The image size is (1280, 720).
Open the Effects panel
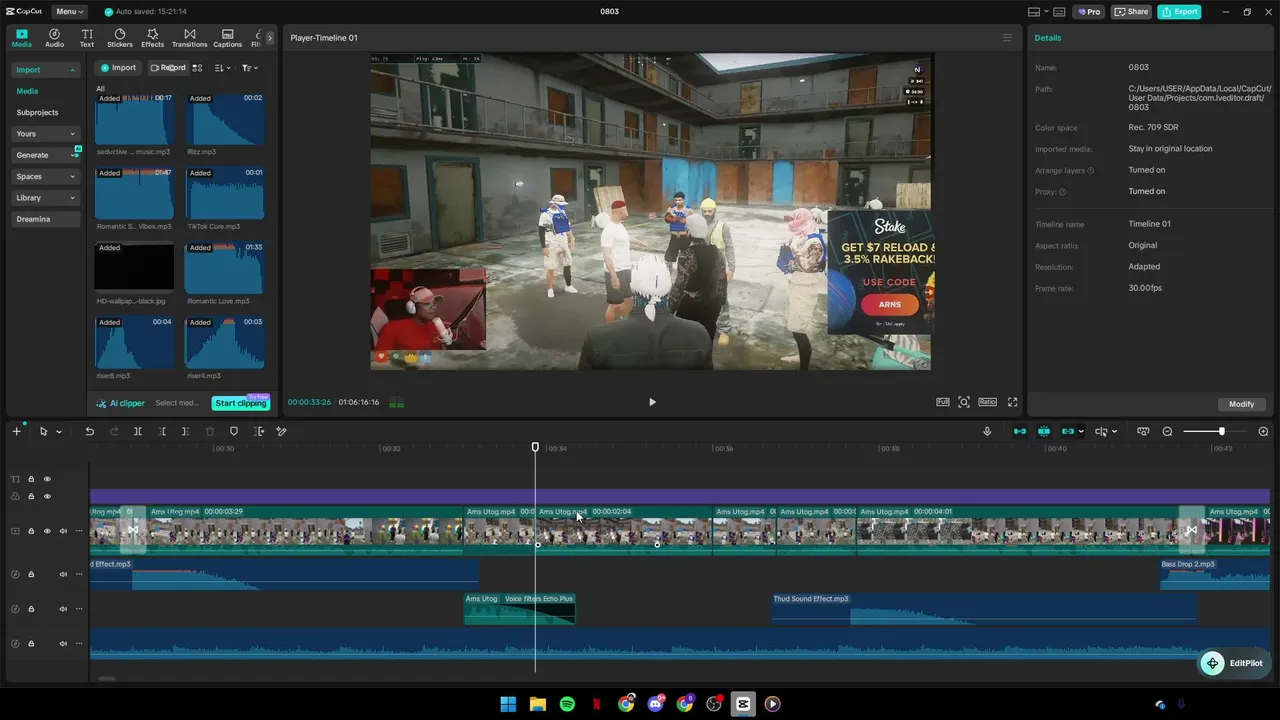(x=152, y=38)
